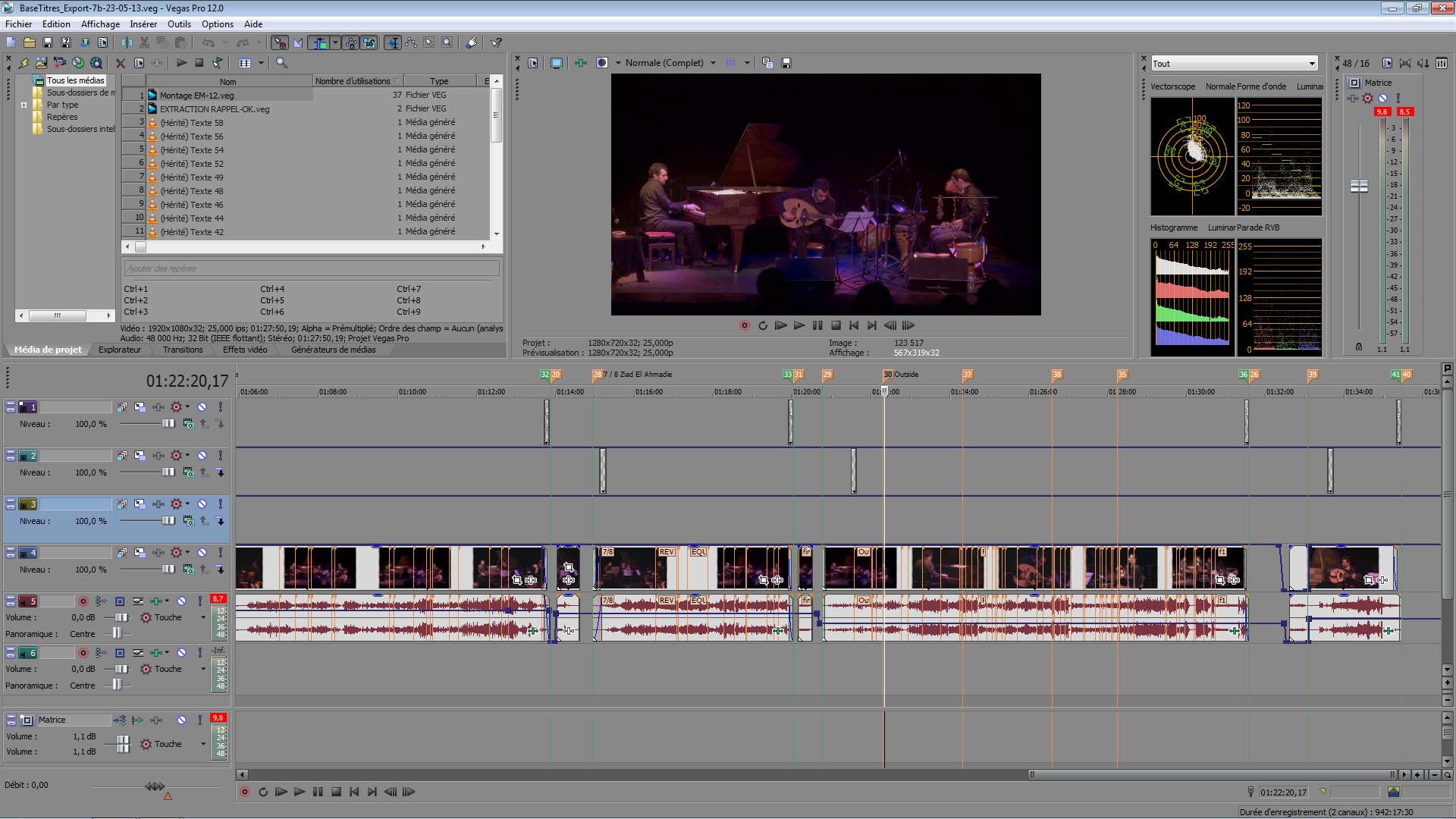Image resolution: width=1456 pixels, height=819 pixels.
Task: Open the preview overlays grid dropdown arrow
Action: [747, 63]
